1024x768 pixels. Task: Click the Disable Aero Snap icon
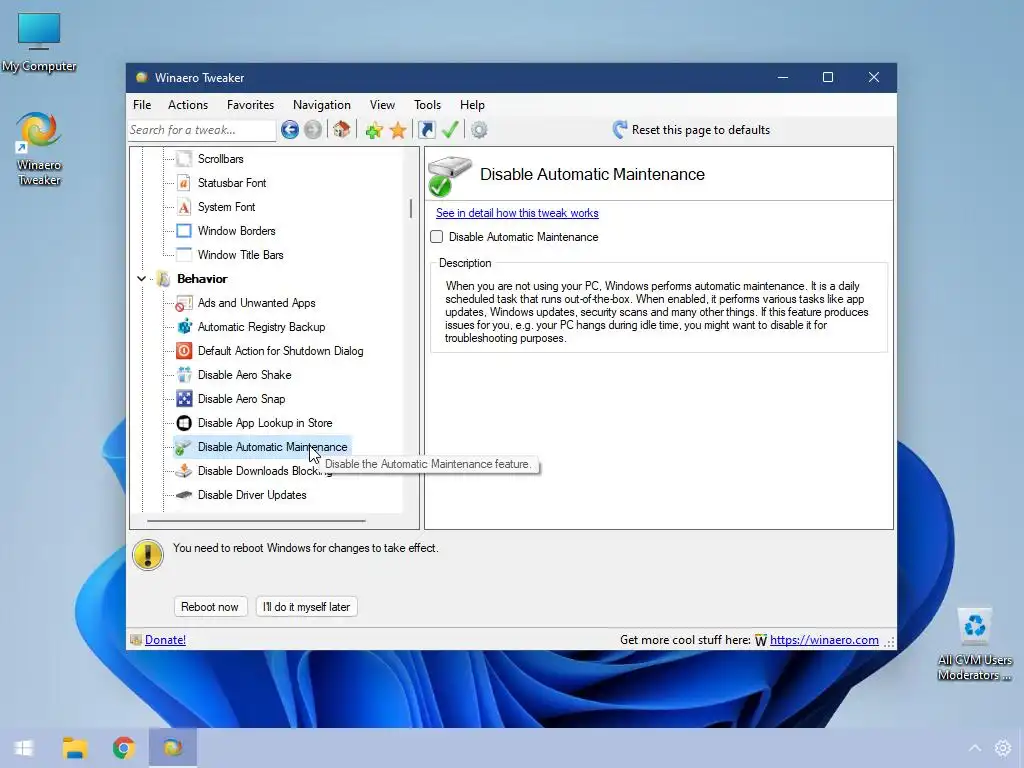coord(184,399)
